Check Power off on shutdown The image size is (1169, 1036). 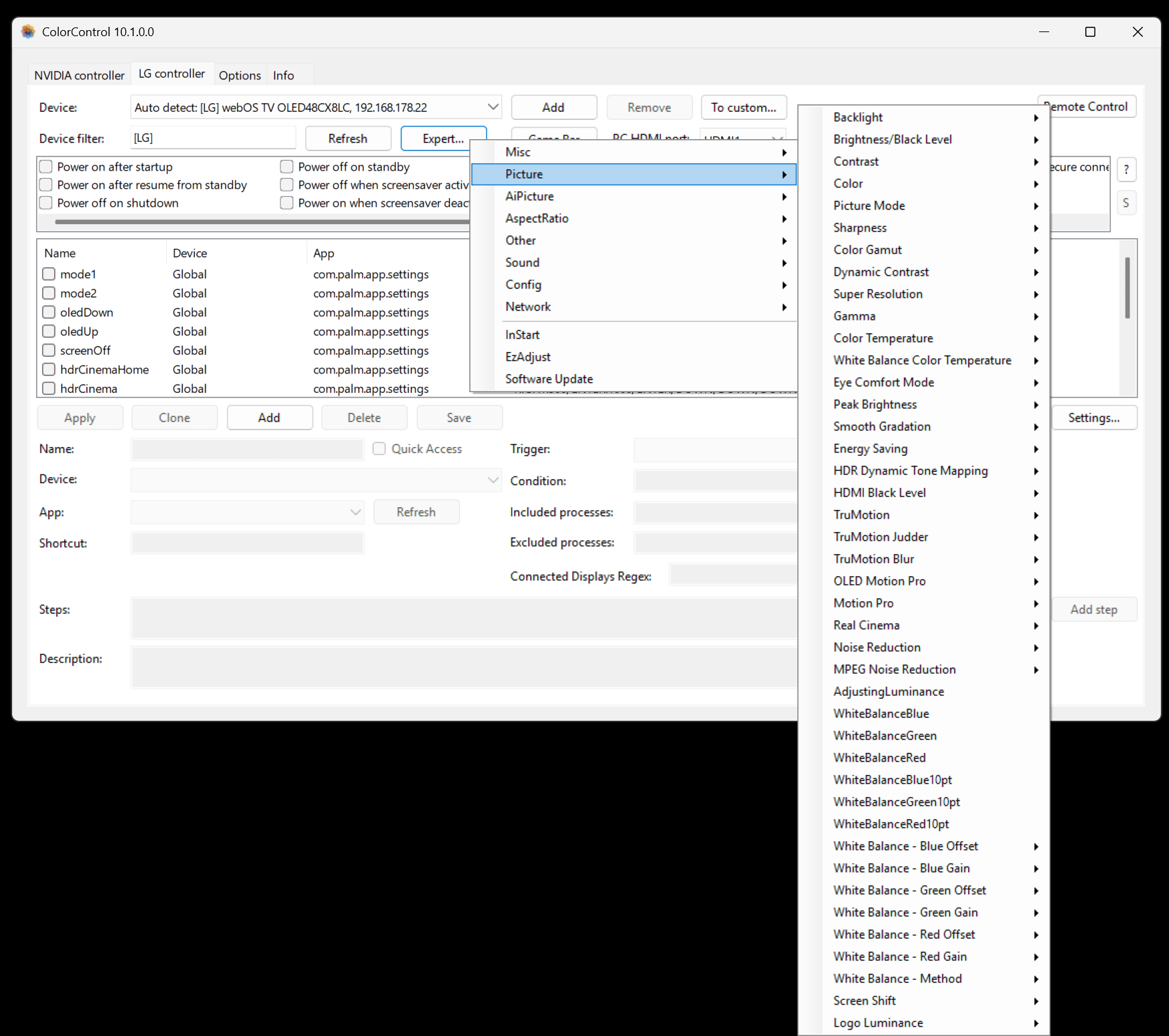tap(46, 203)
